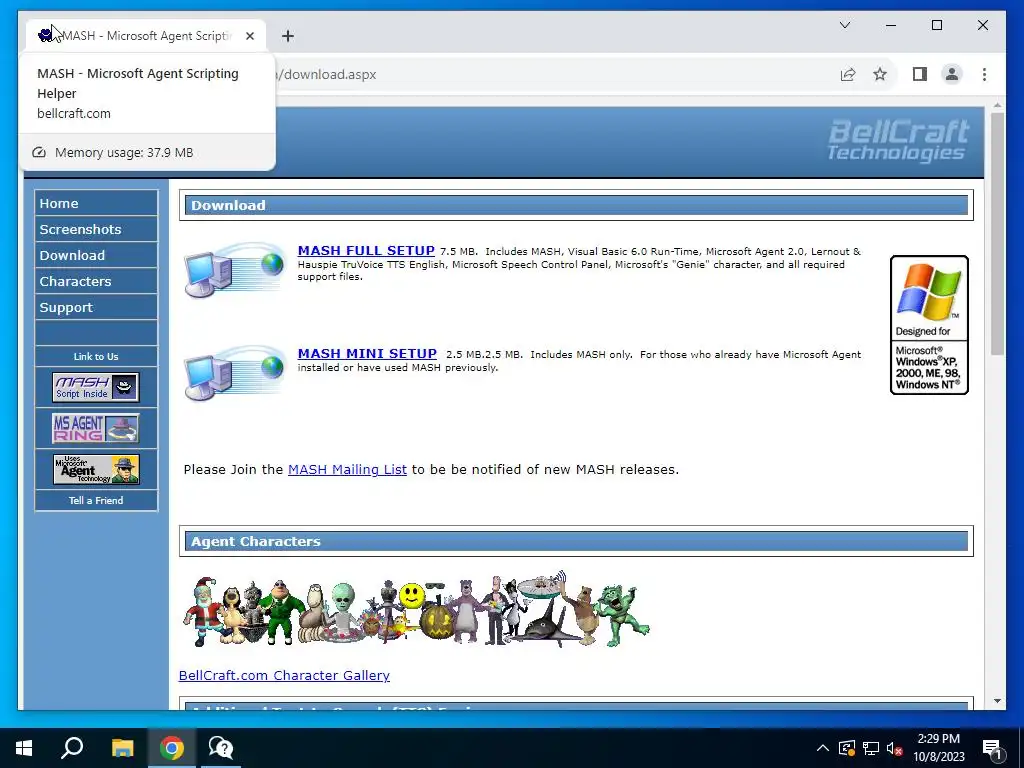Image resolution: width=1024 pixels, height=768 pixels.
Task: Open the MASH FULL SETUP download link
Action: pyautogui.click(x=366, y=251)
